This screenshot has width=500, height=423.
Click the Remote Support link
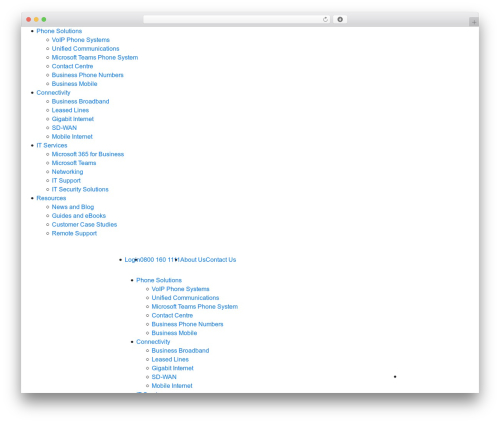tap(74, 233)
